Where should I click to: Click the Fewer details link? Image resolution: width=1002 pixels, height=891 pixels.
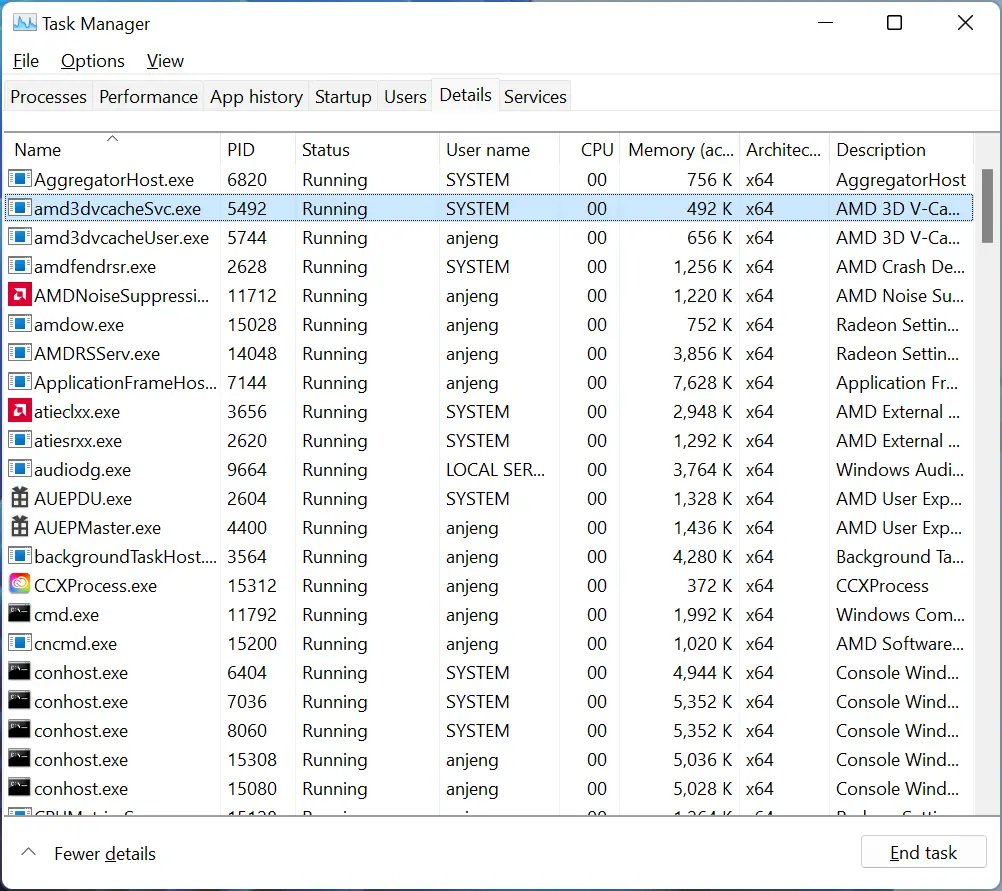click(105, 854)
